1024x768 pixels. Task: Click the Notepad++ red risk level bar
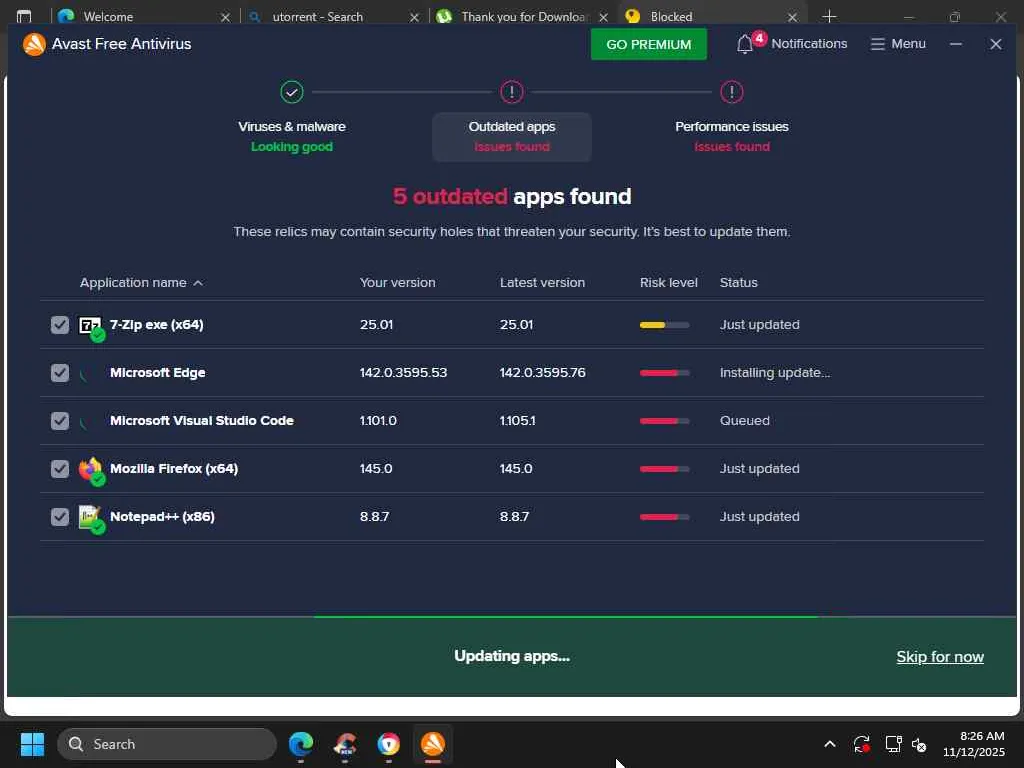[x=664, y=517]
